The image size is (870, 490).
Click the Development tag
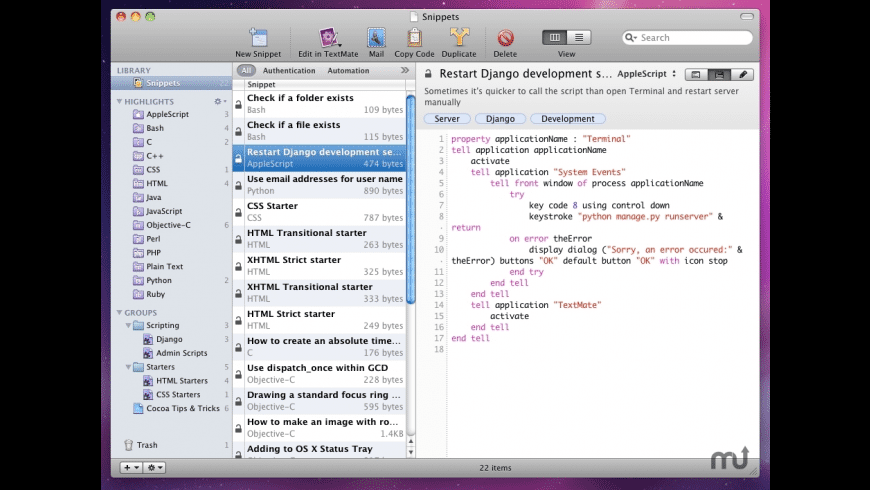[568, 119]
